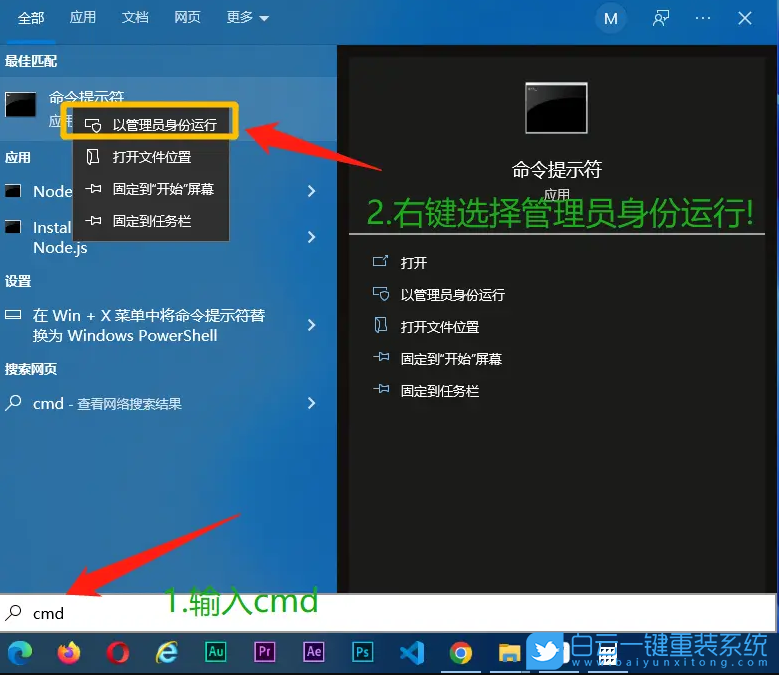779x675 pixels.
Task: Select the 全部 tab
Action: click(31, 18)
